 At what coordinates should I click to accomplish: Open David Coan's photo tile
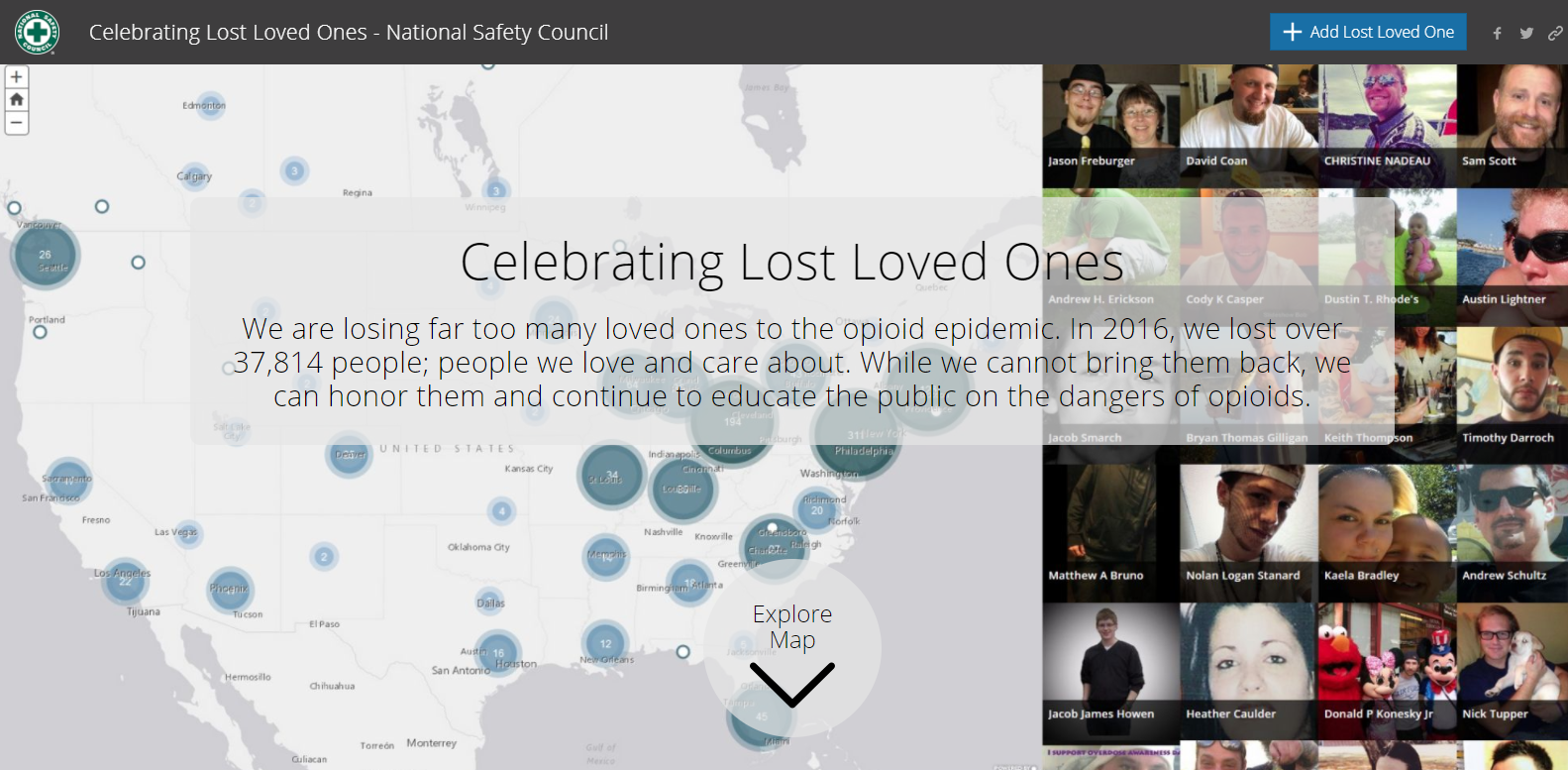coord(1248,126)
